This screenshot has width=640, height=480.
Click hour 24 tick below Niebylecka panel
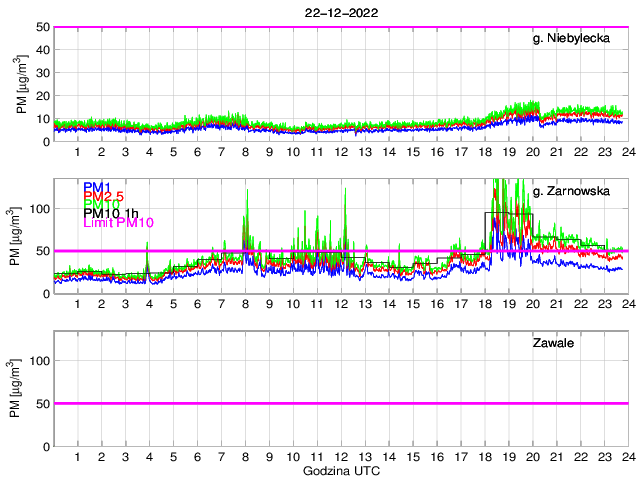tap(627, 151)
